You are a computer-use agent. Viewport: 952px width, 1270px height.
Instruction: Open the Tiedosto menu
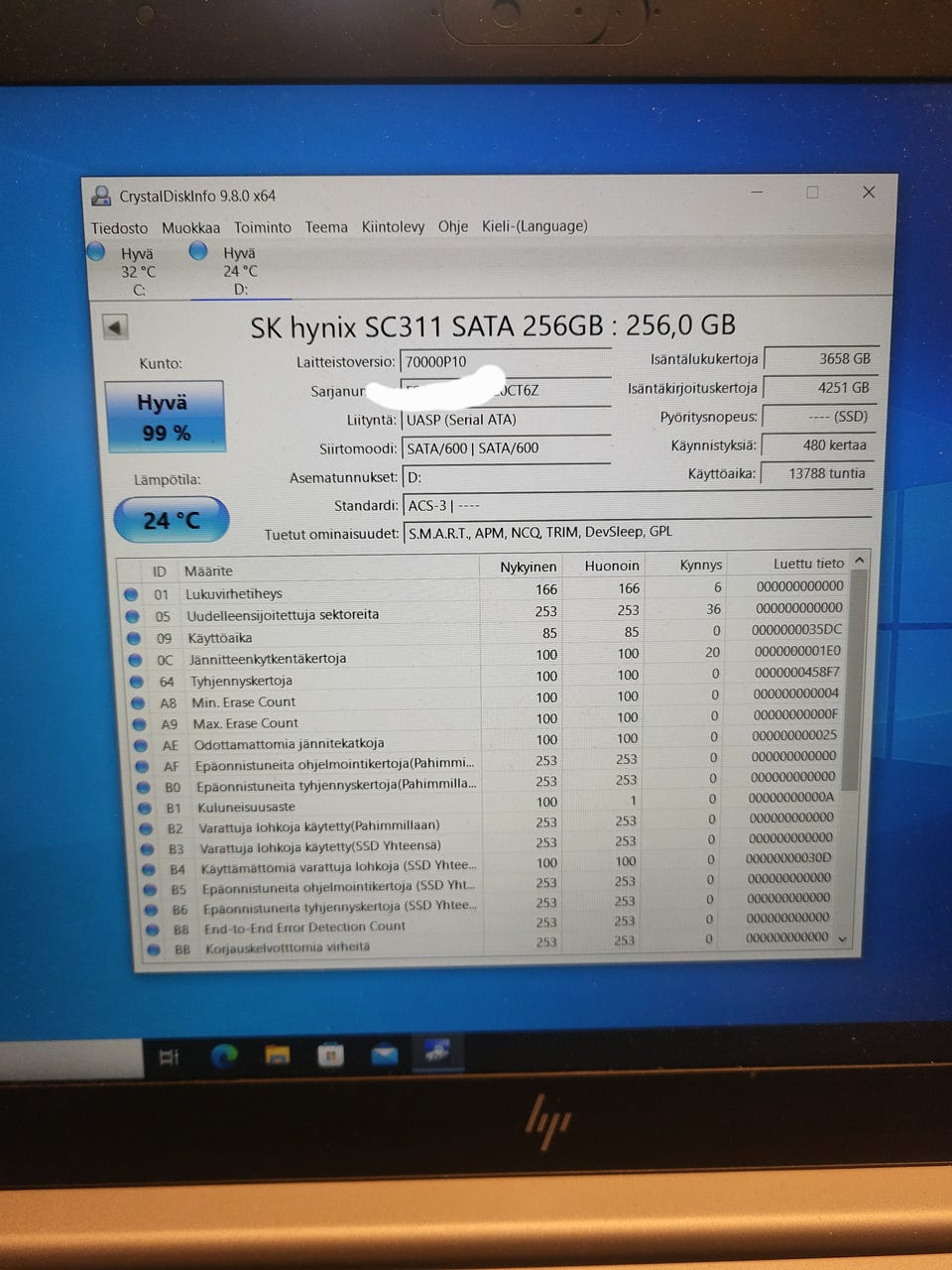tap(119, 228)
